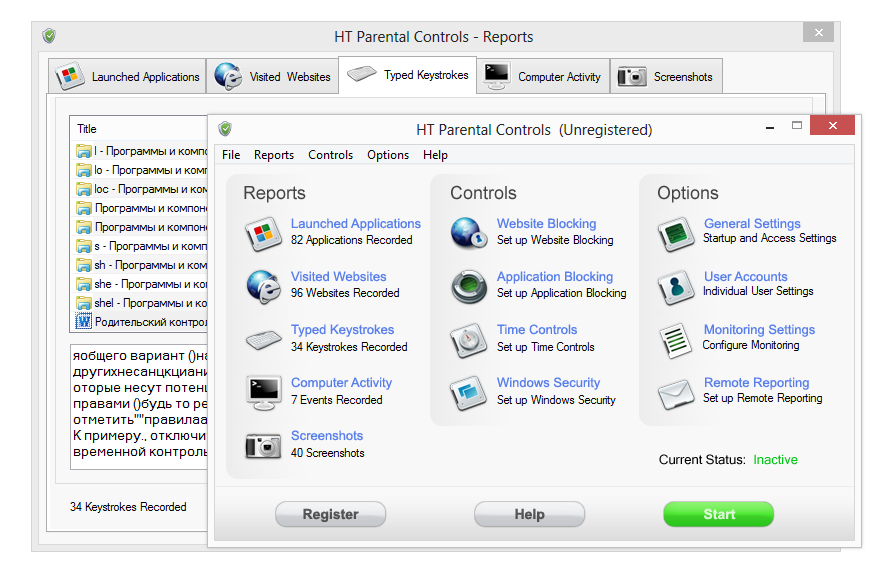Click the Remote Reporting envelope icon

[676, 394]
